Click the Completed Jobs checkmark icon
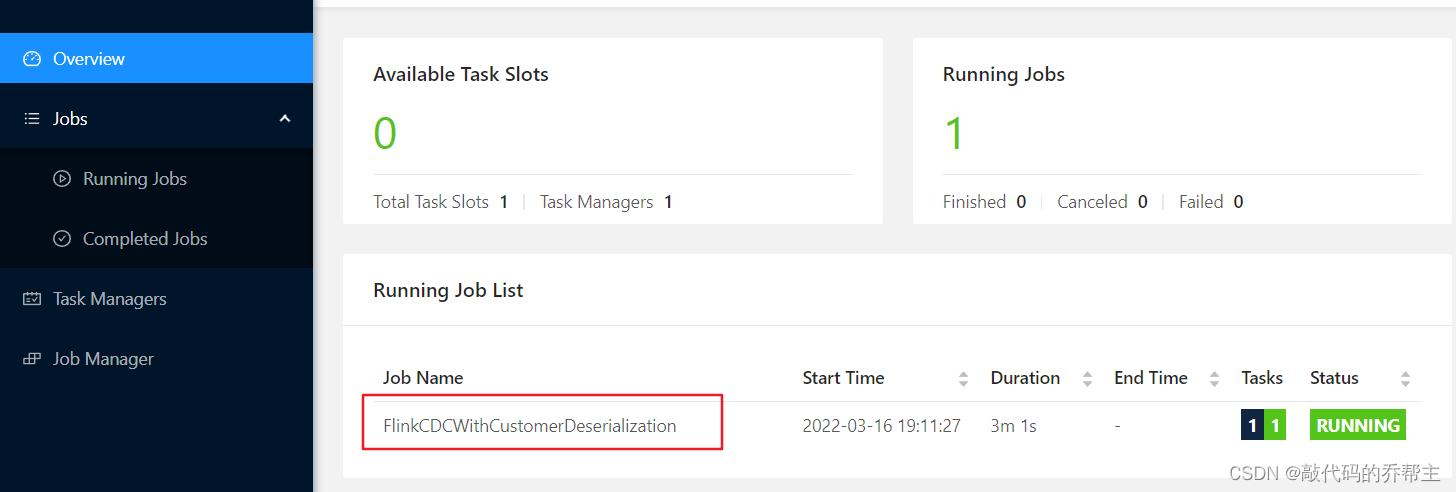1456x492 pixels. [x=62, y=239]
